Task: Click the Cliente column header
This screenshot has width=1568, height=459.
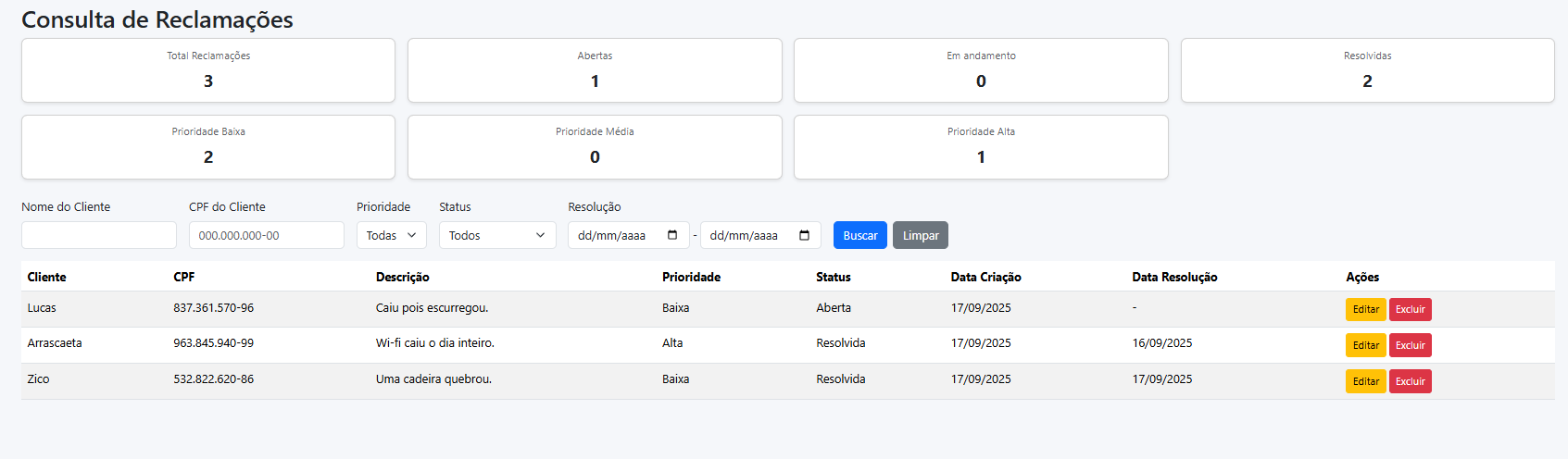Action: pyautogui.click(x=46, y=277)
